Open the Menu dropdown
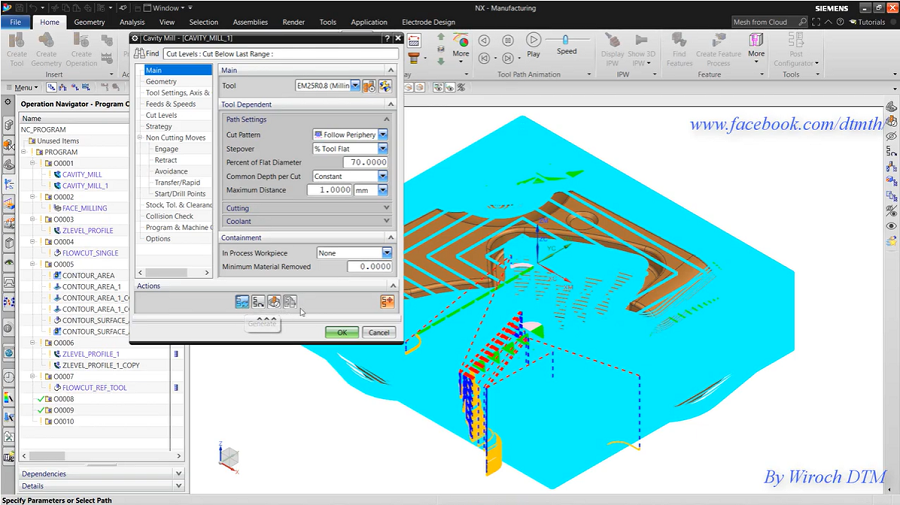The height and width of the screenshot is (505, 900). 22,87
